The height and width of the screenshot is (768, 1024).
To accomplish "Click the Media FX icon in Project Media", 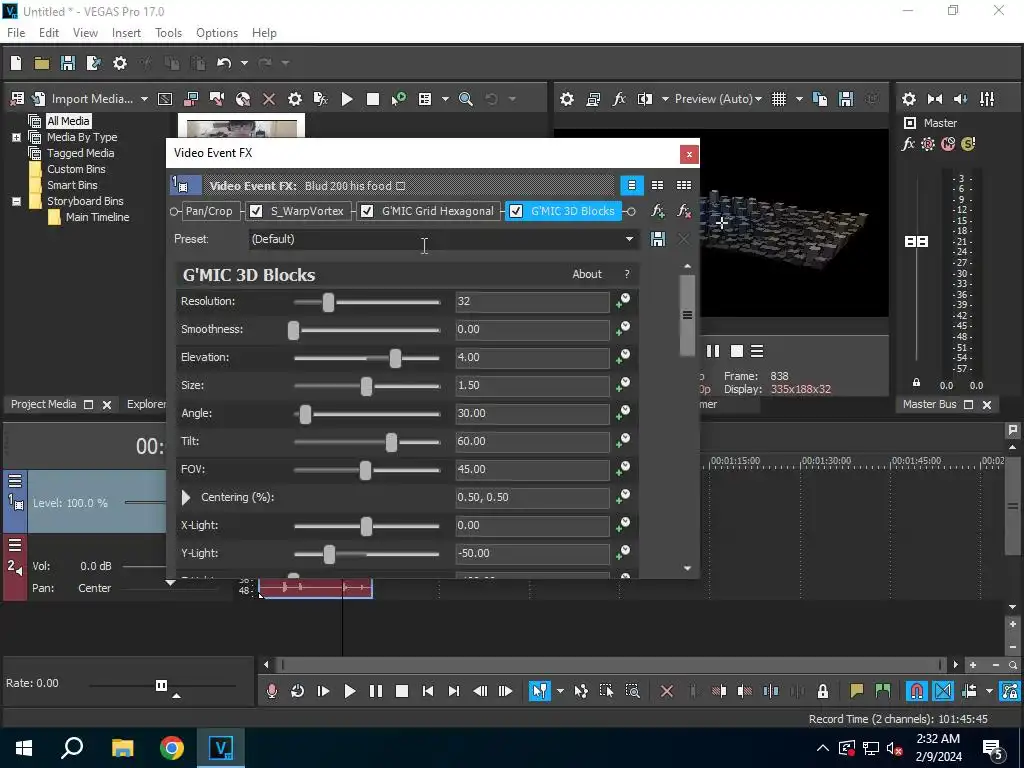I will point(321,99).
